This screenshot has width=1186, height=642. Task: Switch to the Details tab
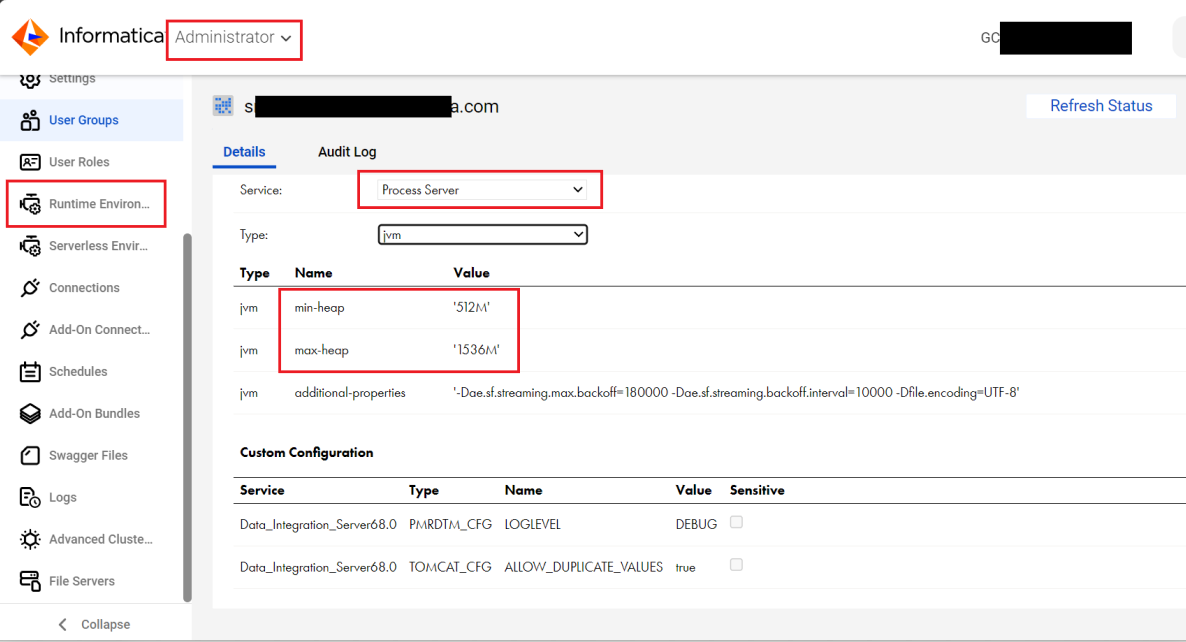(244, 152)
